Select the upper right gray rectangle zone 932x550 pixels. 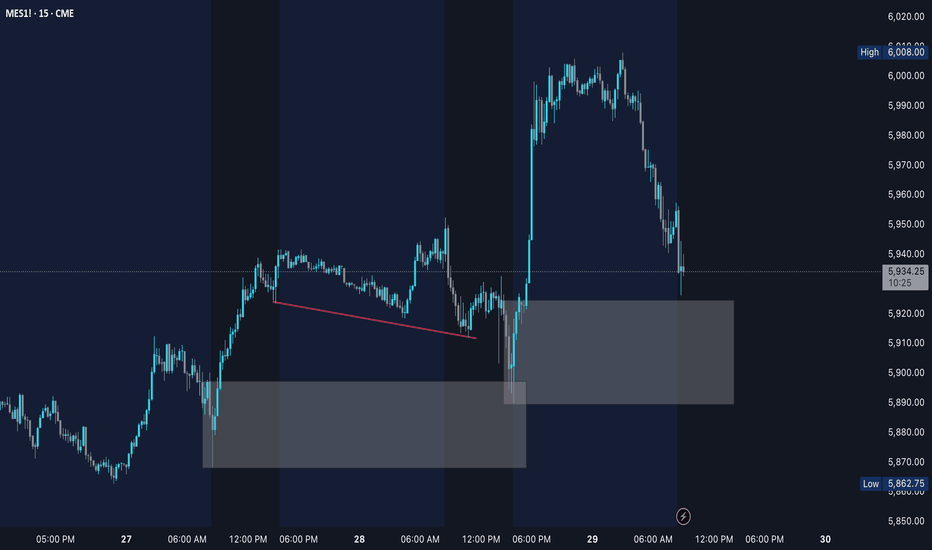click(619, 352)
